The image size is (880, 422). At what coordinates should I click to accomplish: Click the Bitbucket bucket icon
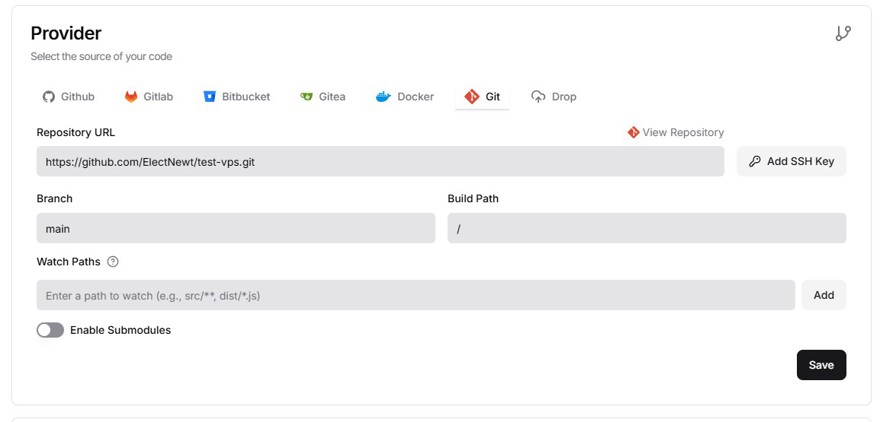click(x=210, y=97)
